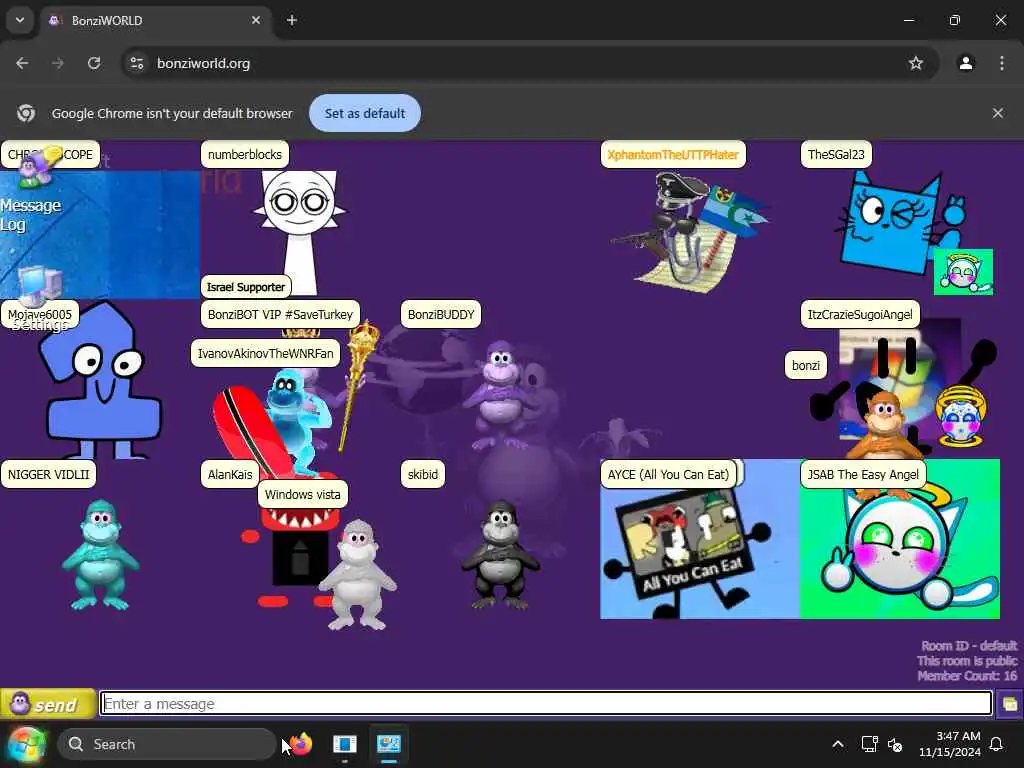
Task: Click the active taskbar window icon
Action: [389, 744]
